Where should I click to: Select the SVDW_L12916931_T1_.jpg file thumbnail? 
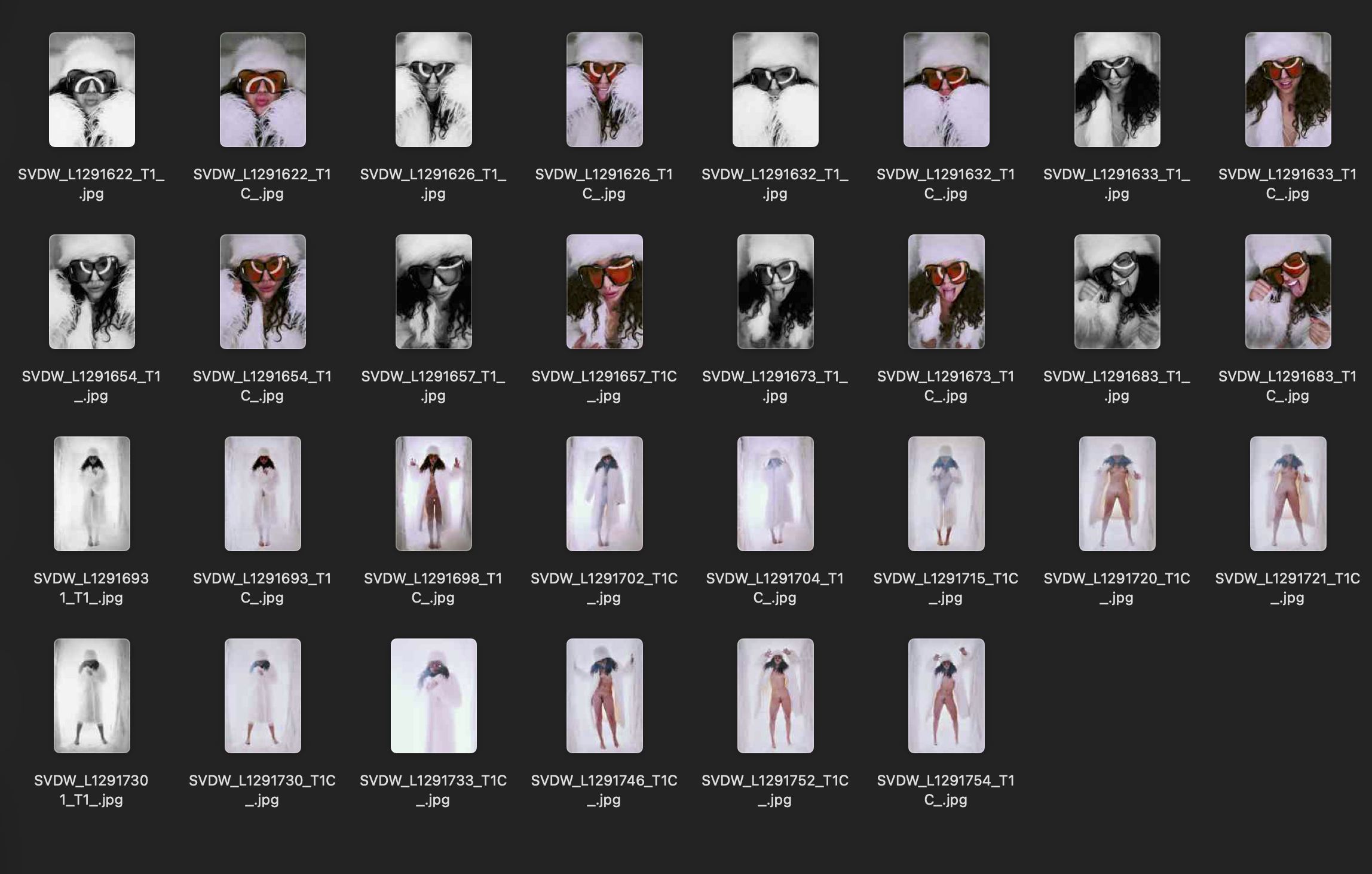91,494
